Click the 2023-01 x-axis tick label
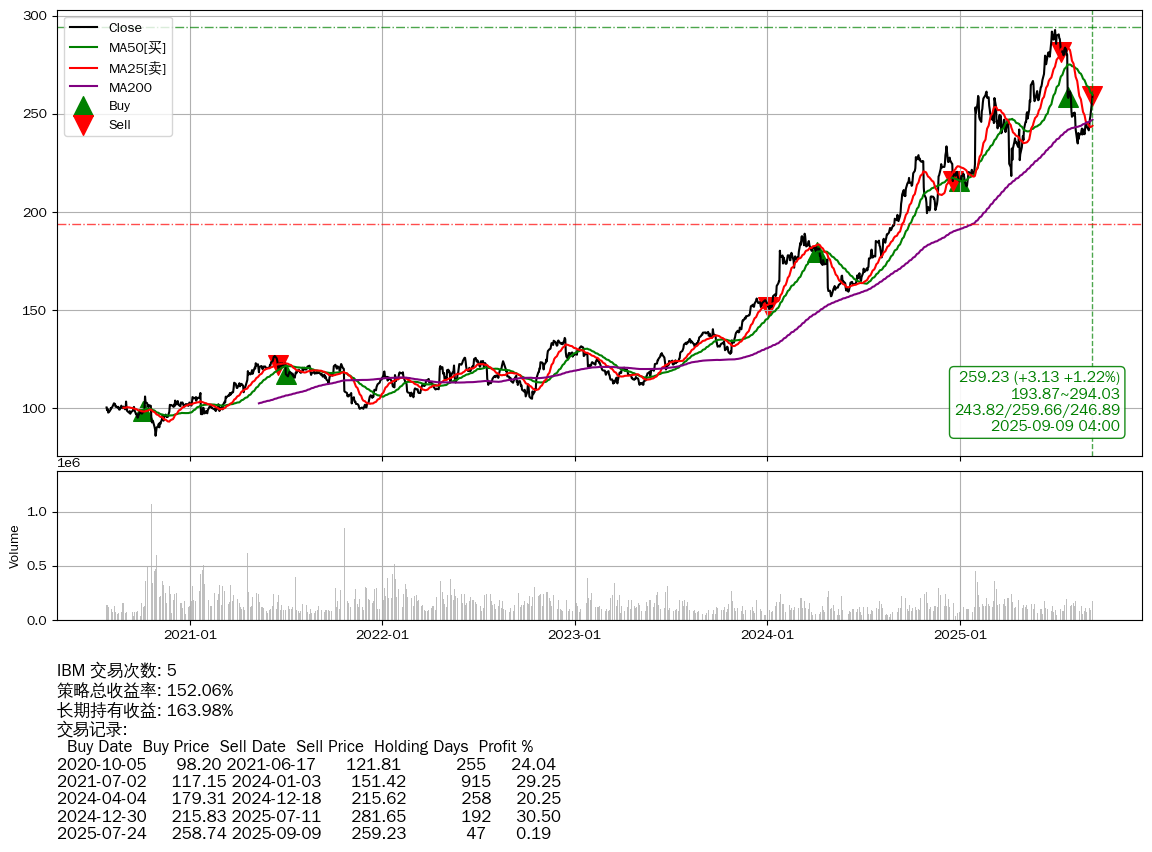This screenshot has height=852, width=1152. [x=575, y=634]
